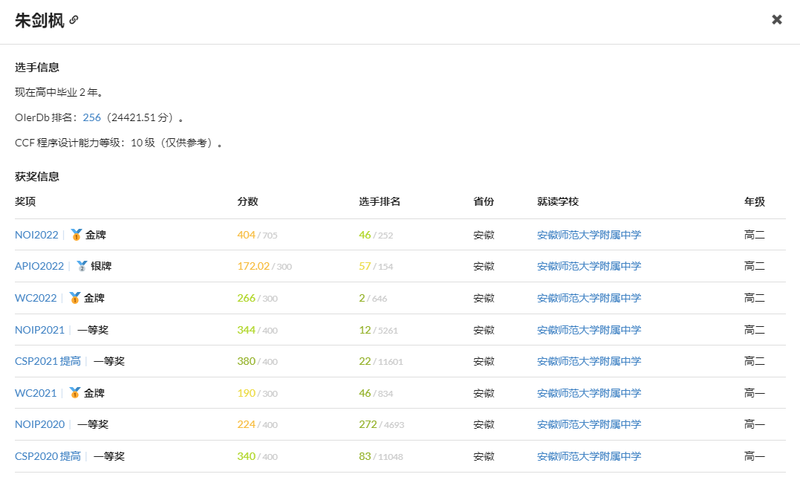The image size is (800, 477).
Task: Click the 选手排名 column header
Action: (x=379, y=202)
